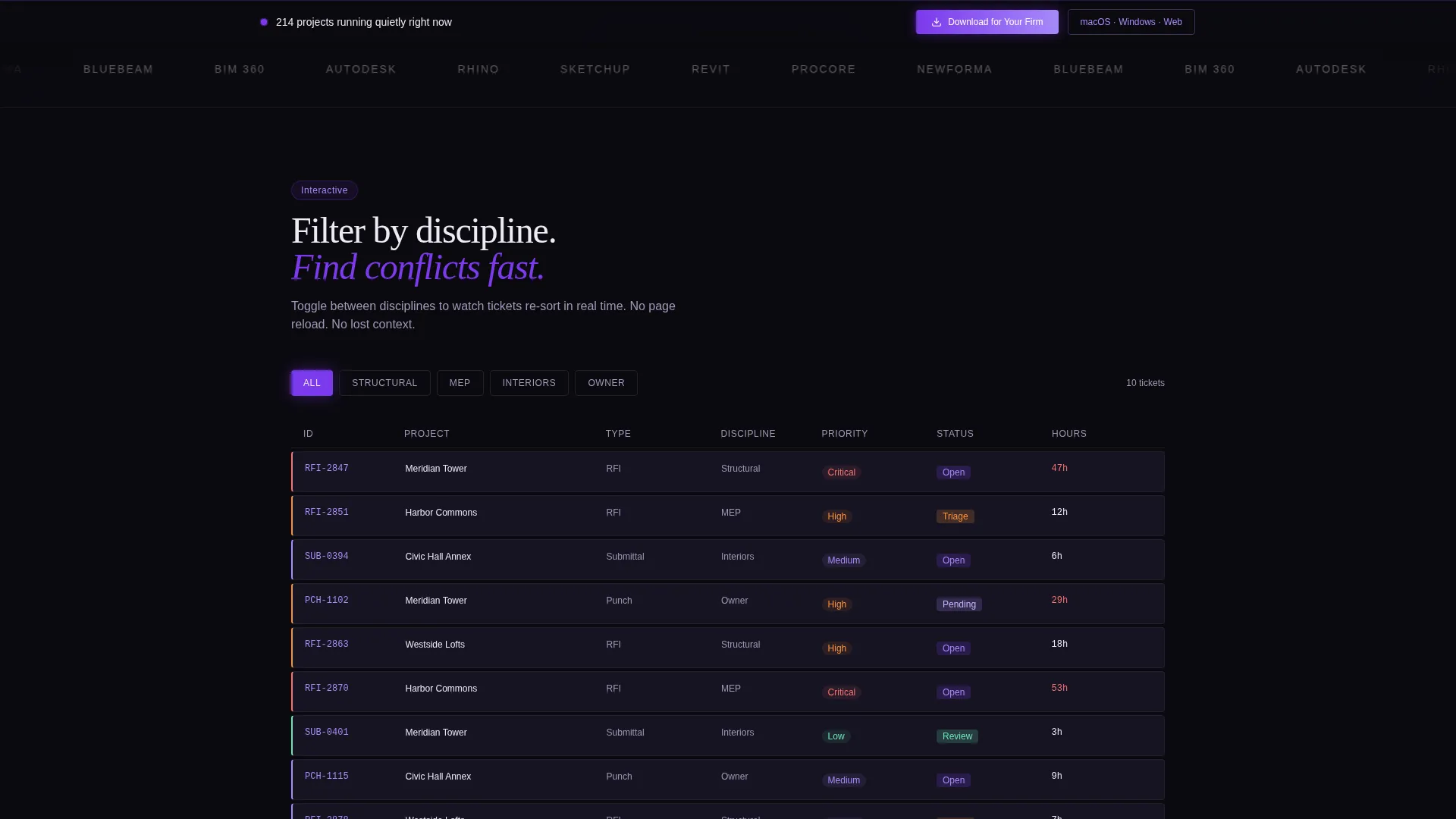Click the SKETCHUP logo in ticker
This screenshot has height=819, width=1456.
click(595, 69)
